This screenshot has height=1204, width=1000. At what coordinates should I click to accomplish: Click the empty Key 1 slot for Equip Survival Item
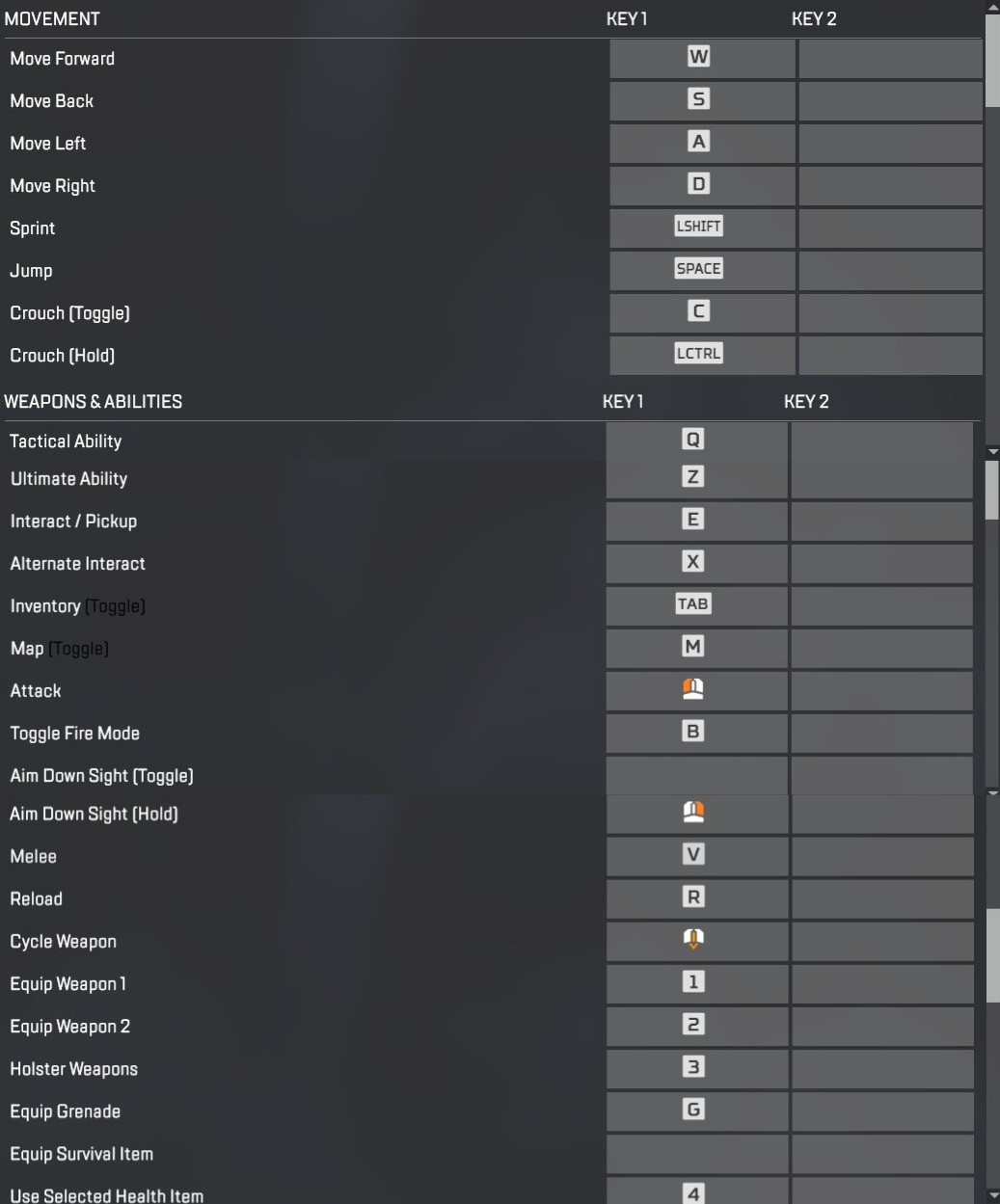click(x=696, y=1153)
